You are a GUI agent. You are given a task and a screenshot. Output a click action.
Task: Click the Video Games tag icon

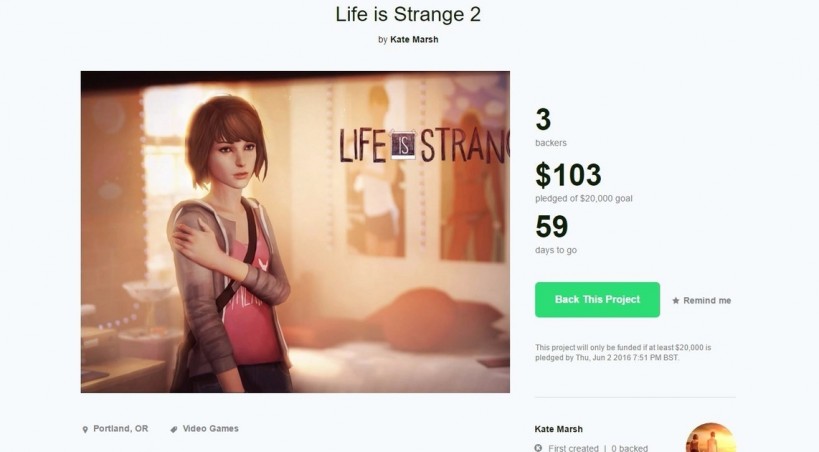coord(174,429)
